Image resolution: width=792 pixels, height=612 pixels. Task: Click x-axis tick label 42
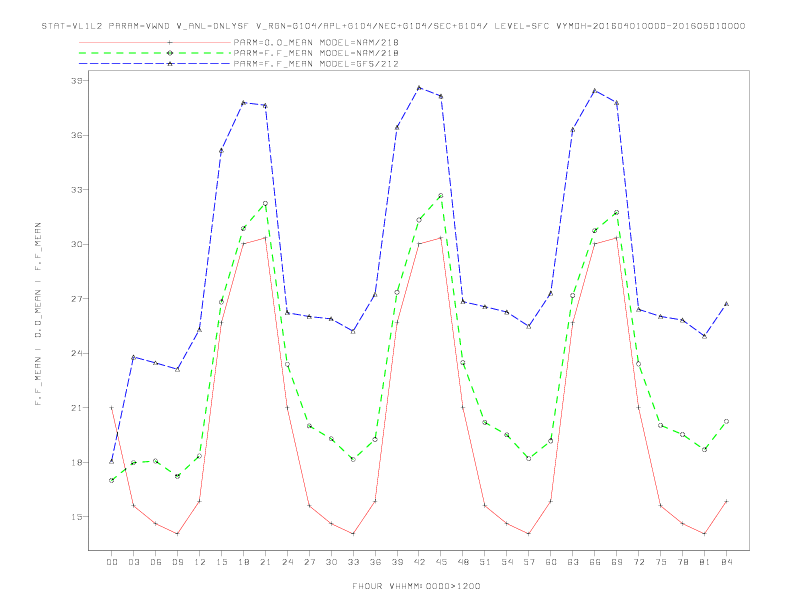point(419,562)
